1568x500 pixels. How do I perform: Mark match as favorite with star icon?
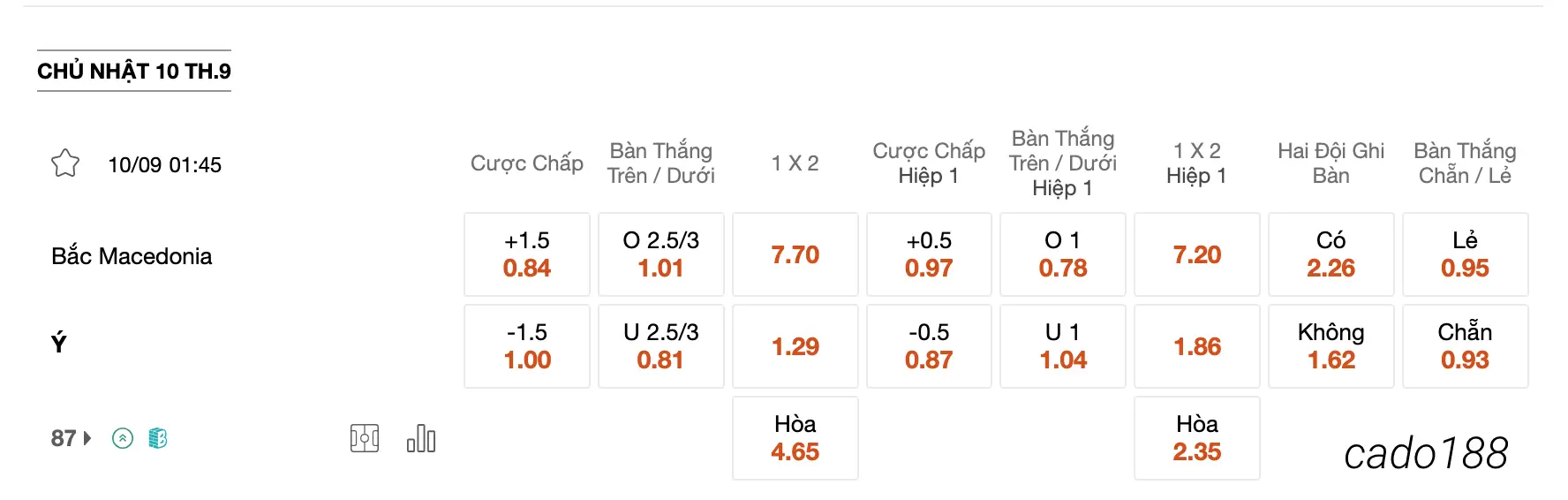pos(65,163)
